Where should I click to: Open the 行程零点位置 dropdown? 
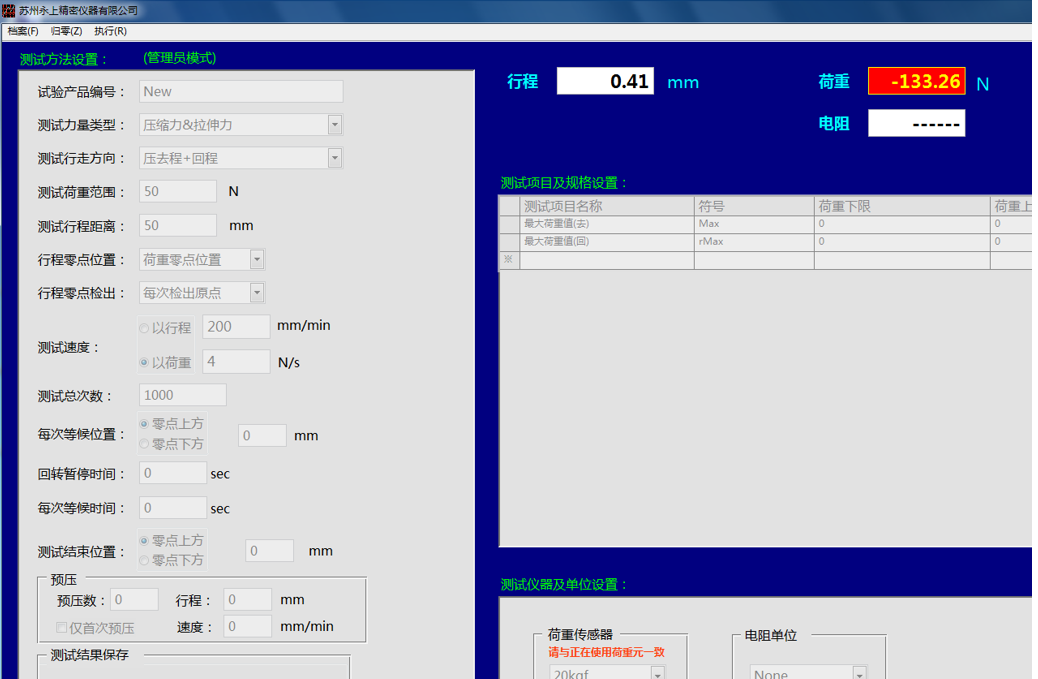[257, 260]
